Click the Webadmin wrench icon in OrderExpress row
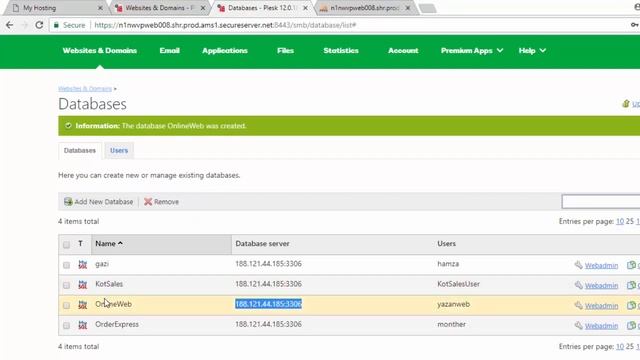640x360 pixels. click(x=578, y=325)
